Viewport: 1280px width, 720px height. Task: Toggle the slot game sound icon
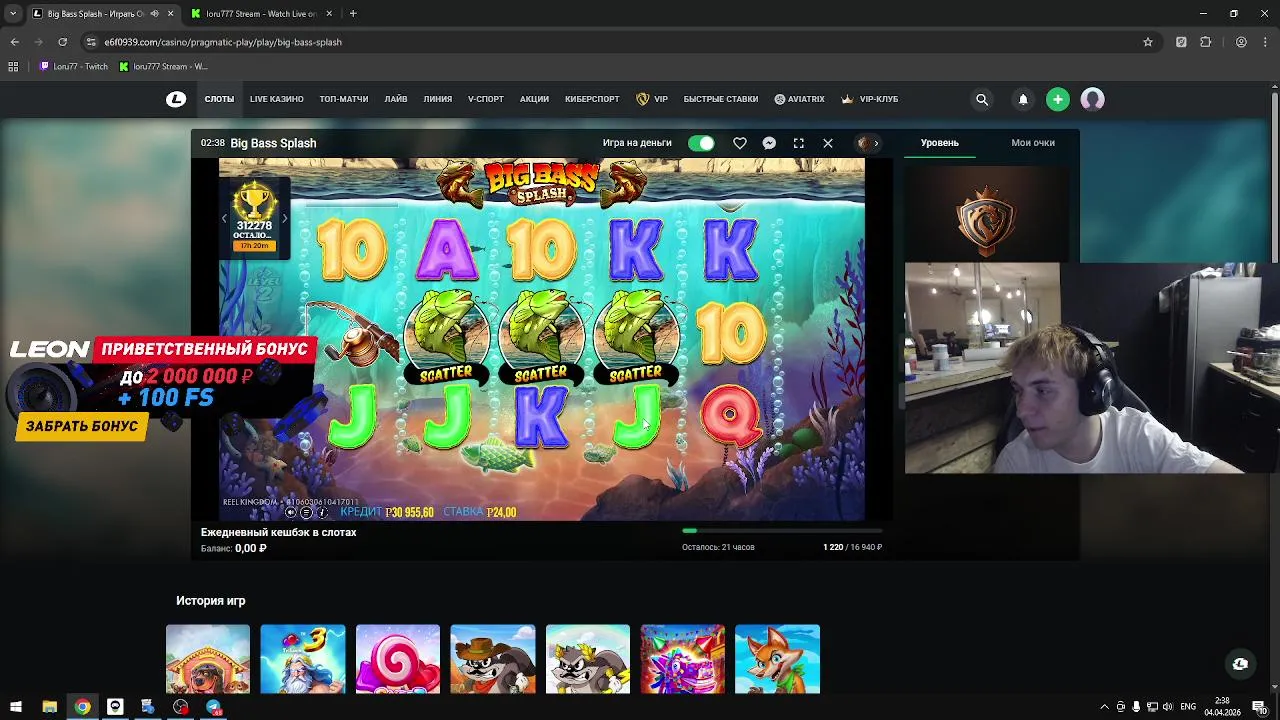(291, 512)
